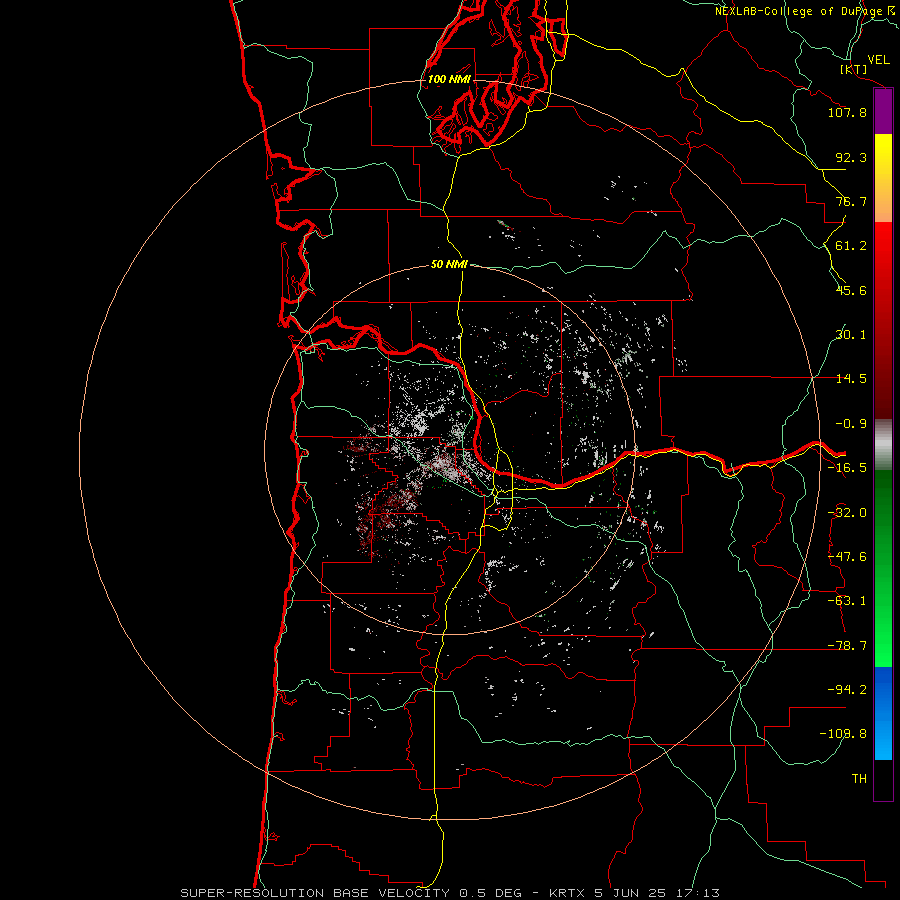Pick the bright green segment near -78.7
The width and height of the screenshot is (900, 900).
click(x=883, y=646)
